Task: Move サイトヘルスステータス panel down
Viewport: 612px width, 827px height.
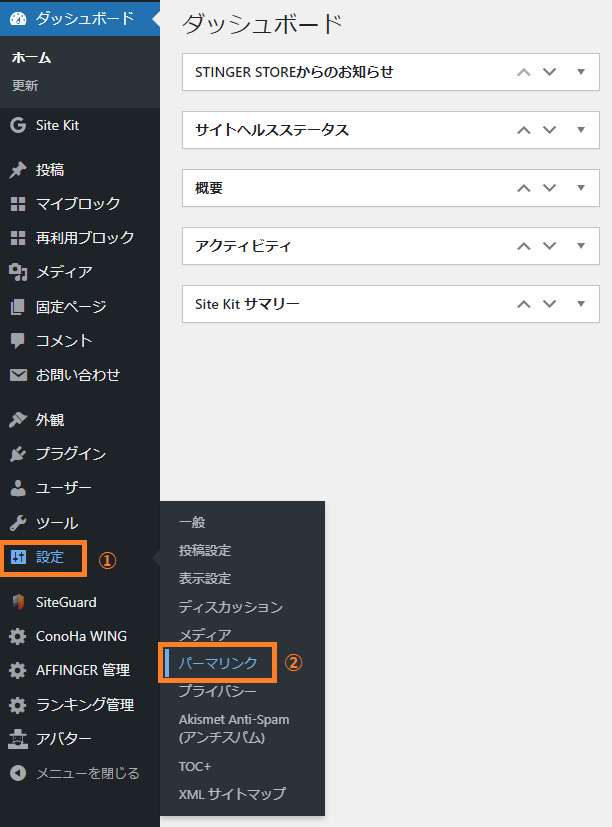Action: click(x=550, y=130)
